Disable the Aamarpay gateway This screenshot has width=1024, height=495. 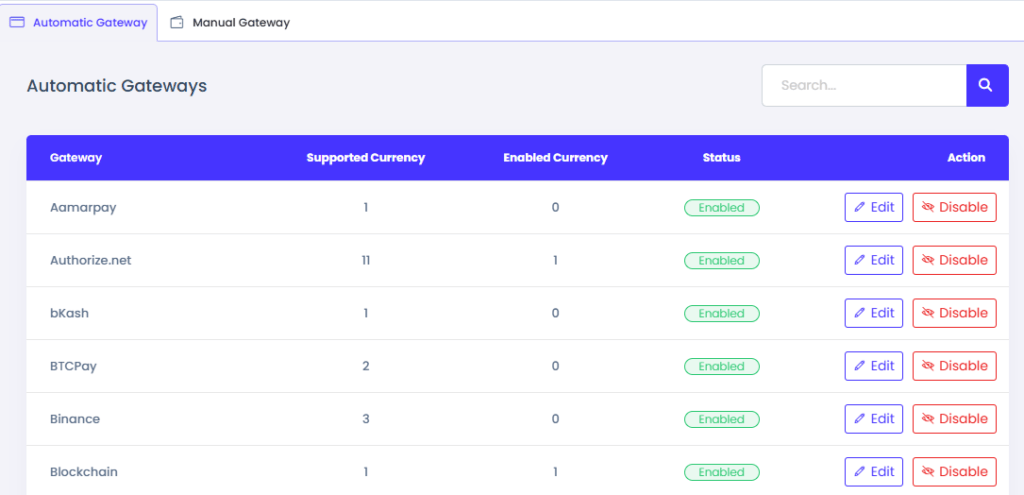954,207
